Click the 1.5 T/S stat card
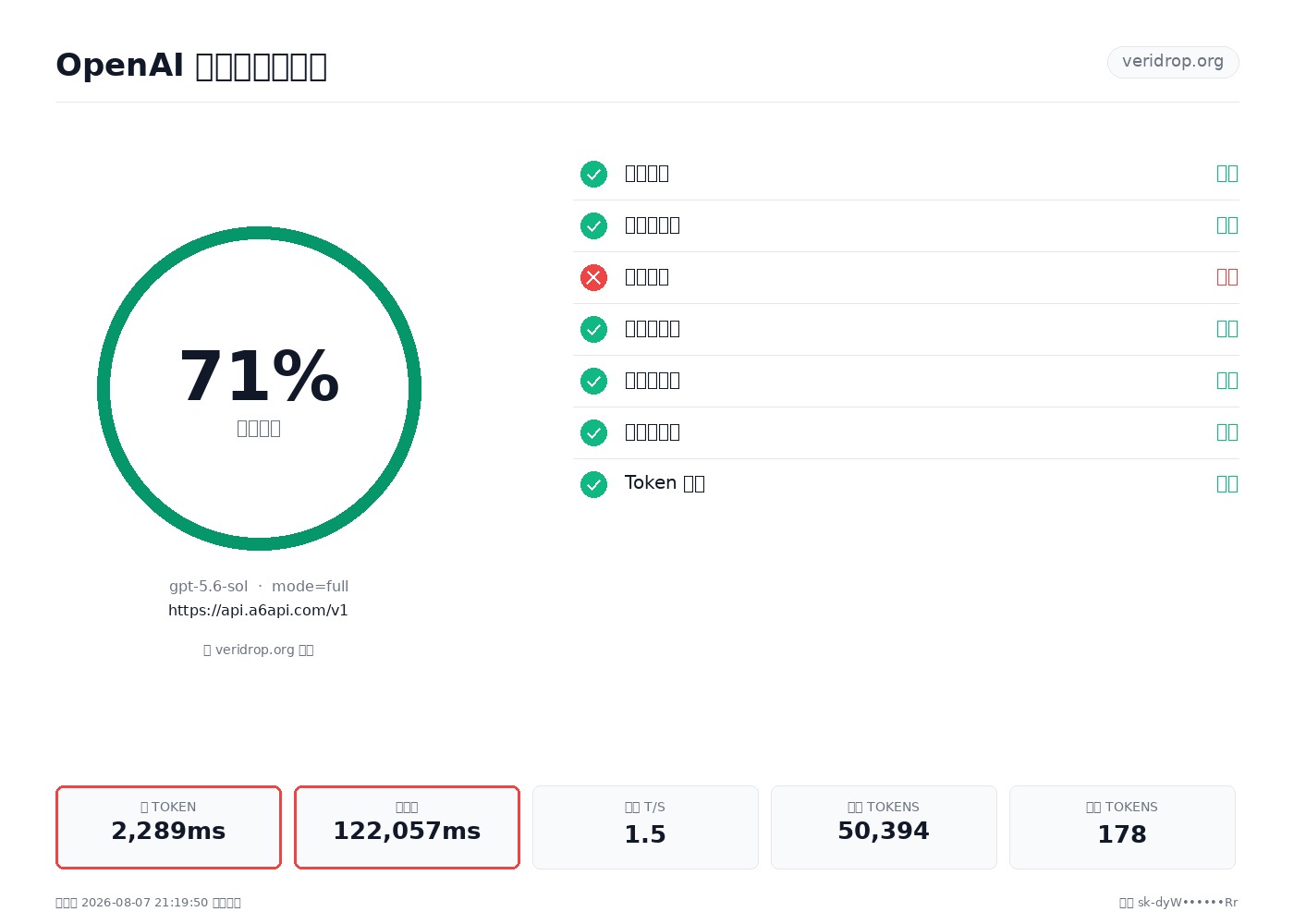Image resolution: width=1294 pixels, height=924 pixels. 645,827
